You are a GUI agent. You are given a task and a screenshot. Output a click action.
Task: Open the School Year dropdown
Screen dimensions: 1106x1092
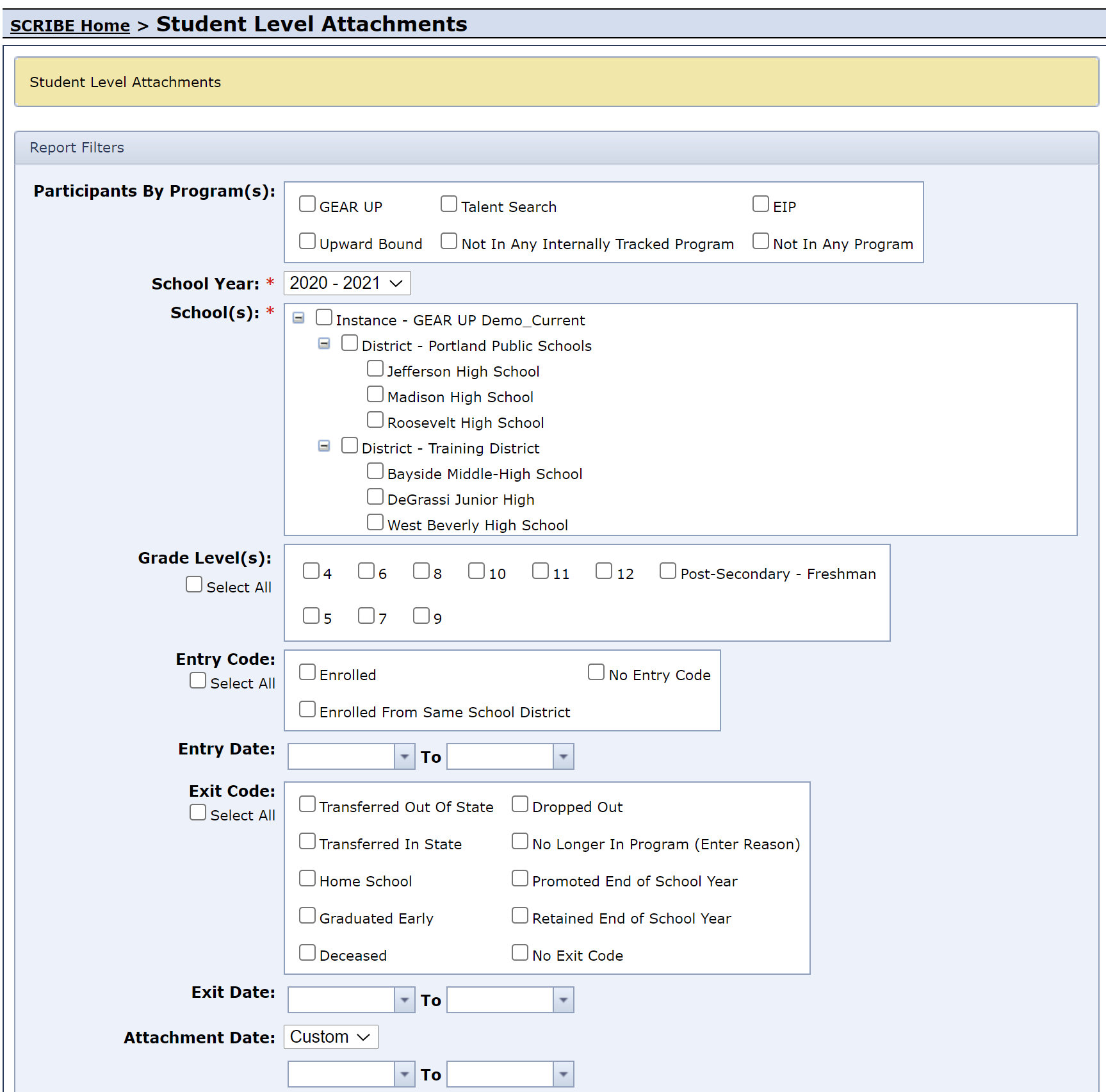(347, 283)
